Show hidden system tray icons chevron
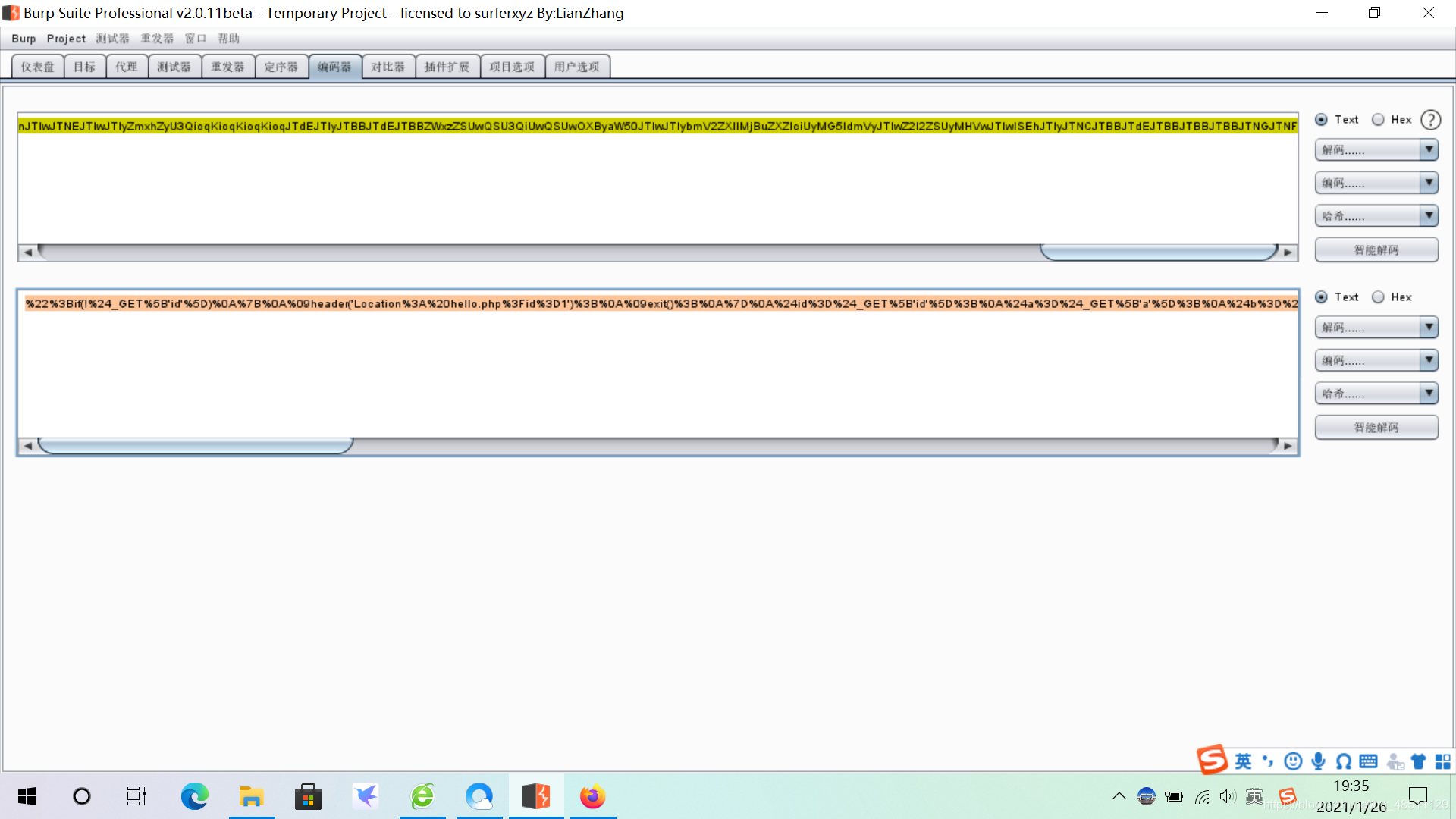This screenshot has width=1456, height=819. (1119, 796)
